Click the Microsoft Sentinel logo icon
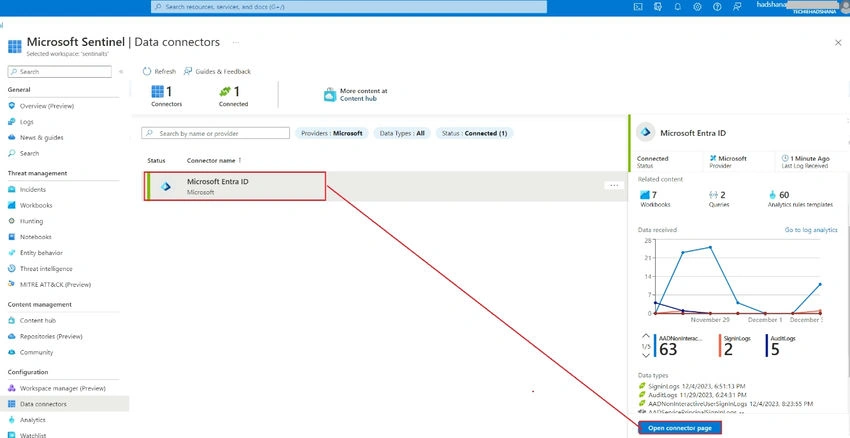 coord(15,46)
